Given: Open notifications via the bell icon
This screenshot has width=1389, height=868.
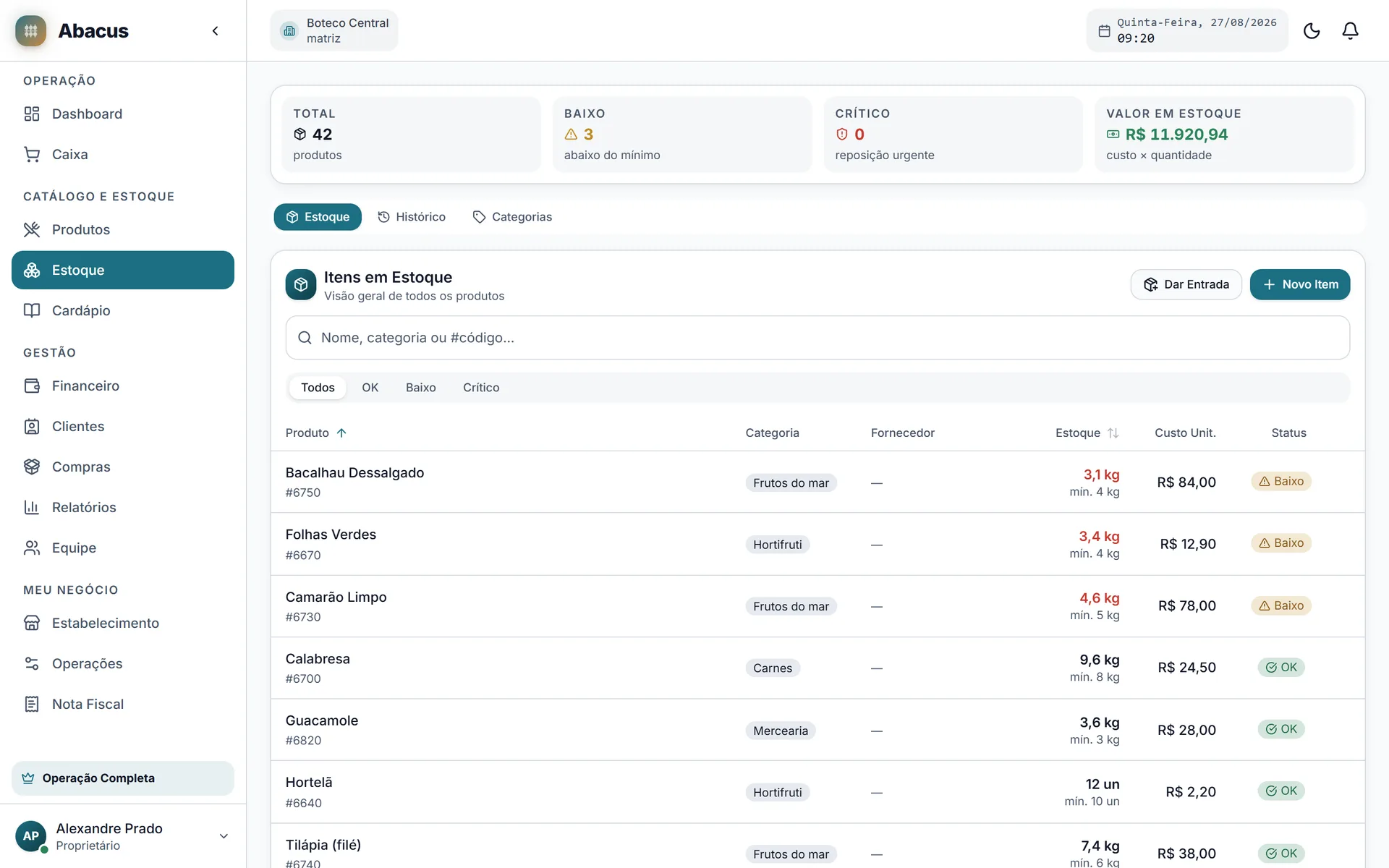Looking at the screenshot, I should (x=1350, y=30).
